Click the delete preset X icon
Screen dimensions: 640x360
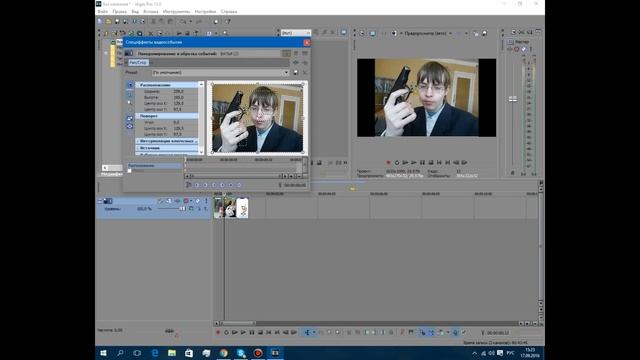(x=305, y=72)
